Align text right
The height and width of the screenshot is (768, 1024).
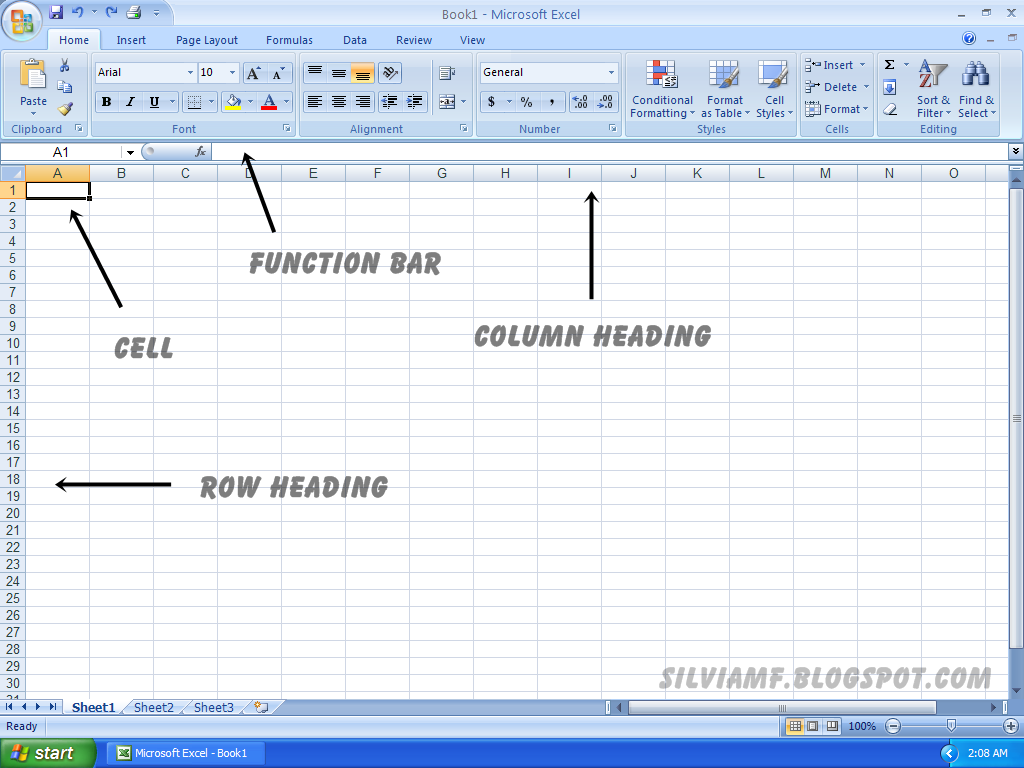click(x=362, y=102)
